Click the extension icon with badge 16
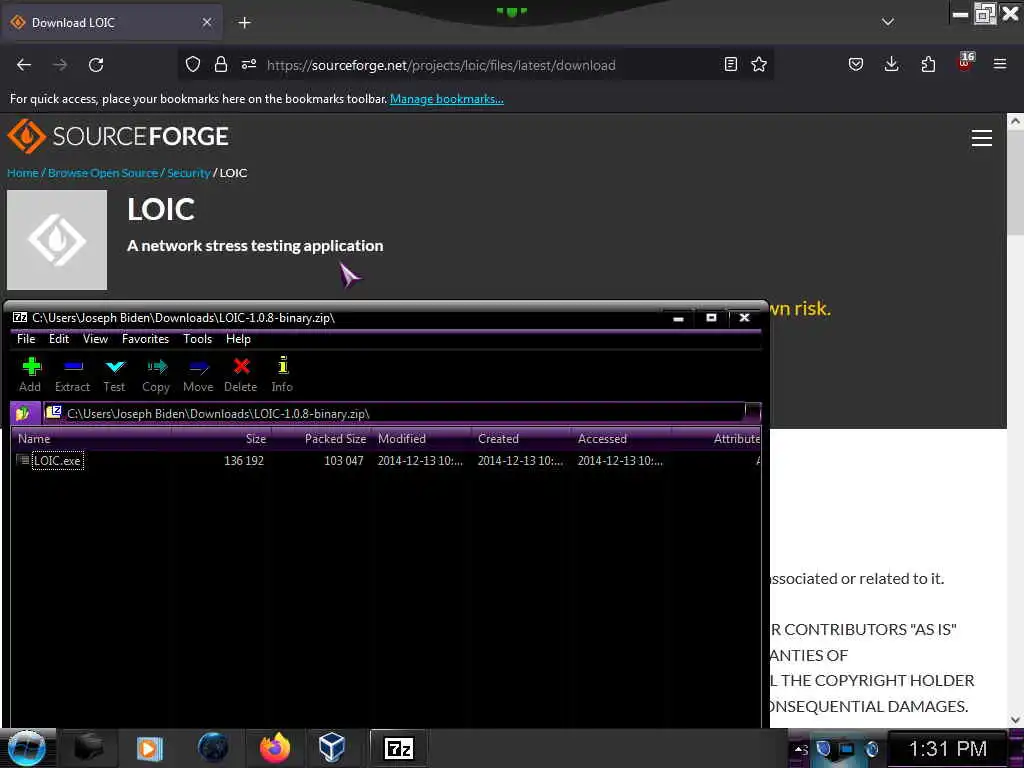 point(965,63)
